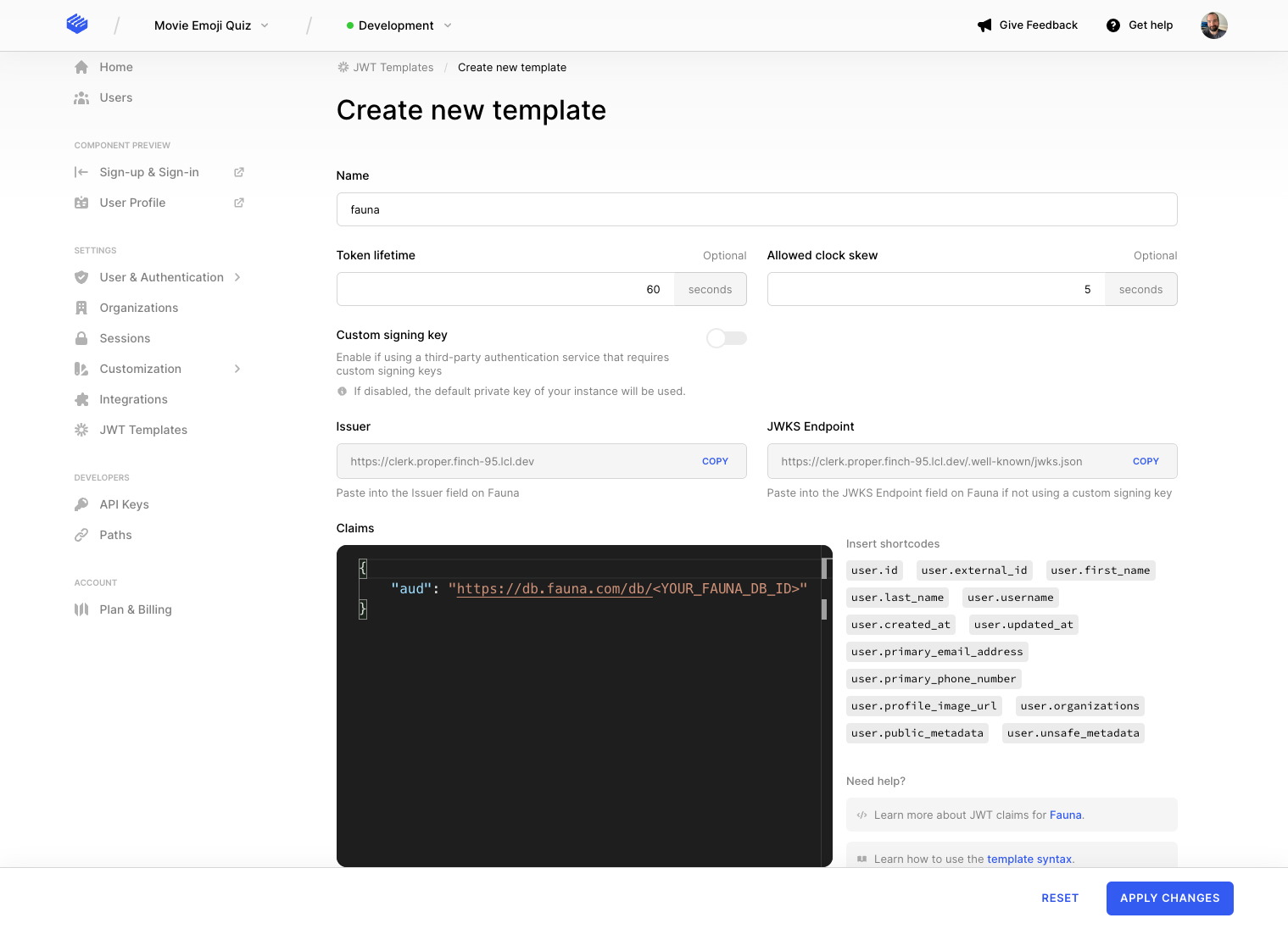
Task: Click the User Profile card icon
Action: coord(81,203)
